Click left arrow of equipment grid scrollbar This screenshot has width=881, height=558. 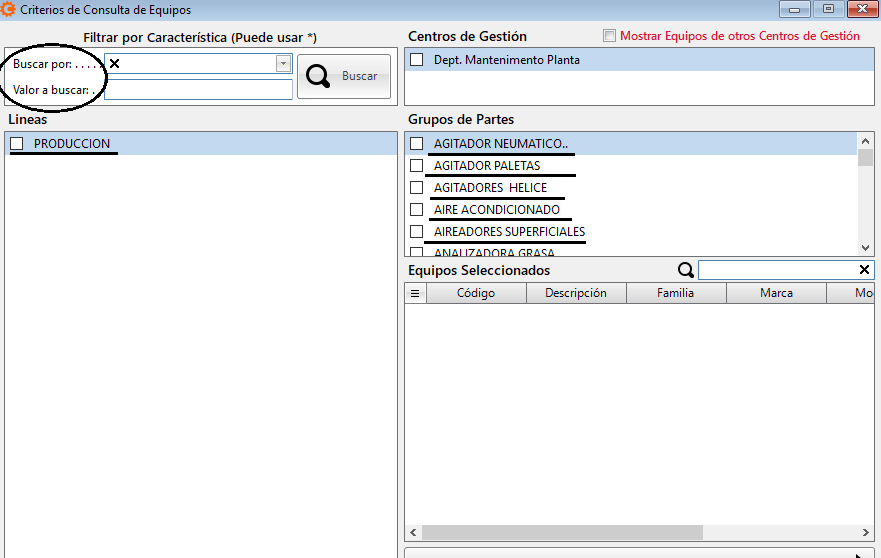(414, 532)
